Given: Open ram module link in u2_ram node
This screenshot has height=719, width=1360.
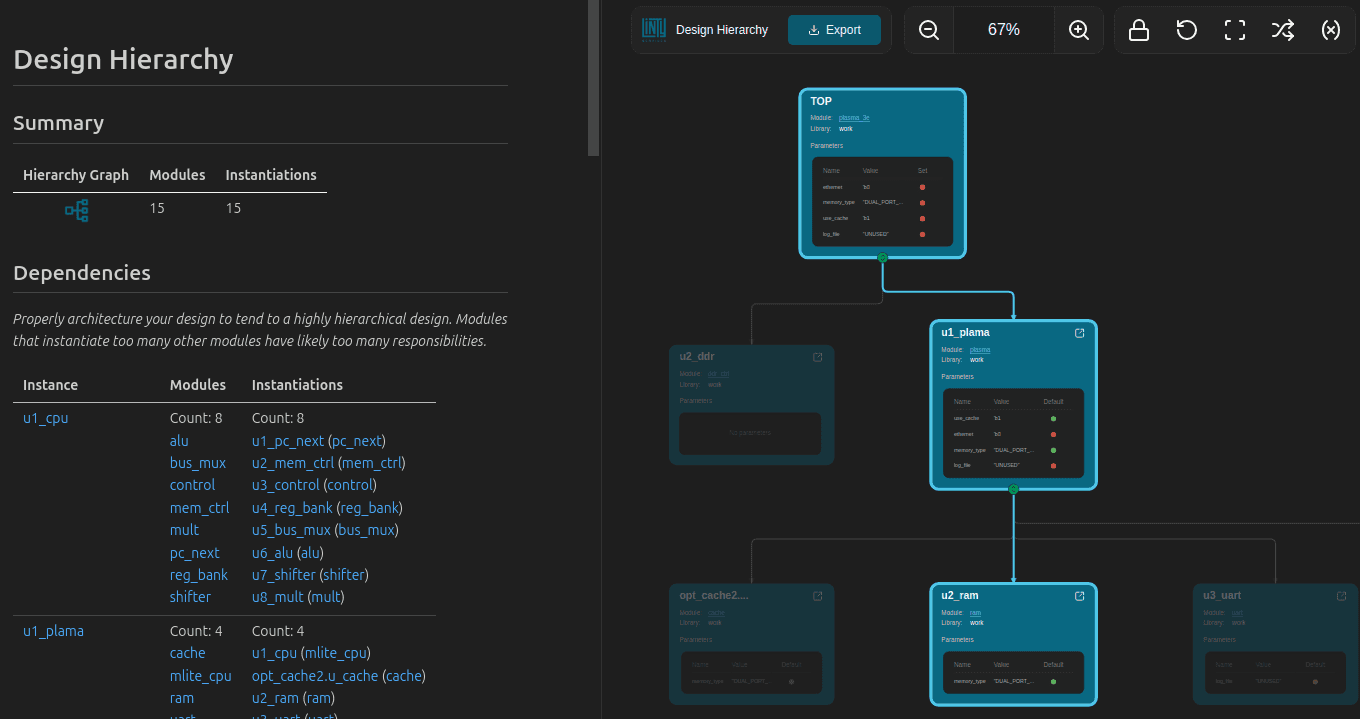Looking at the screenshot, I should [975, 613].
